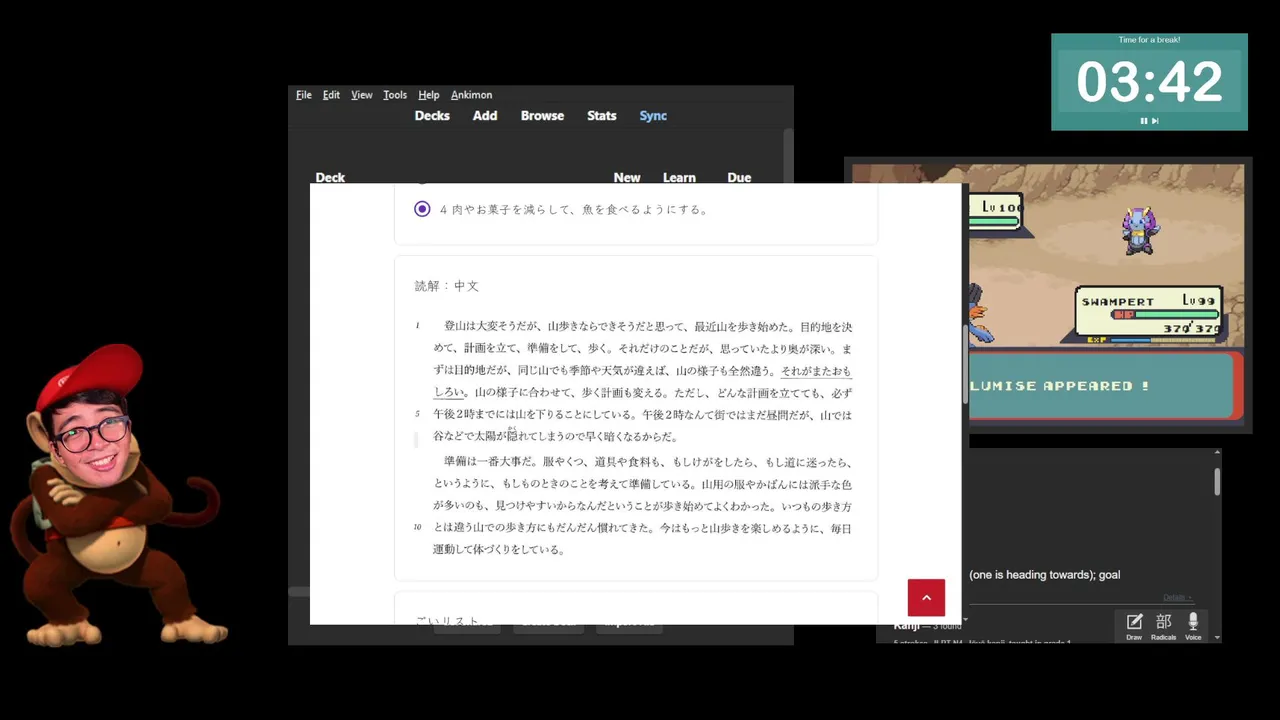Click the Swampert HP bar
1280x720 pixels.
1167,314
